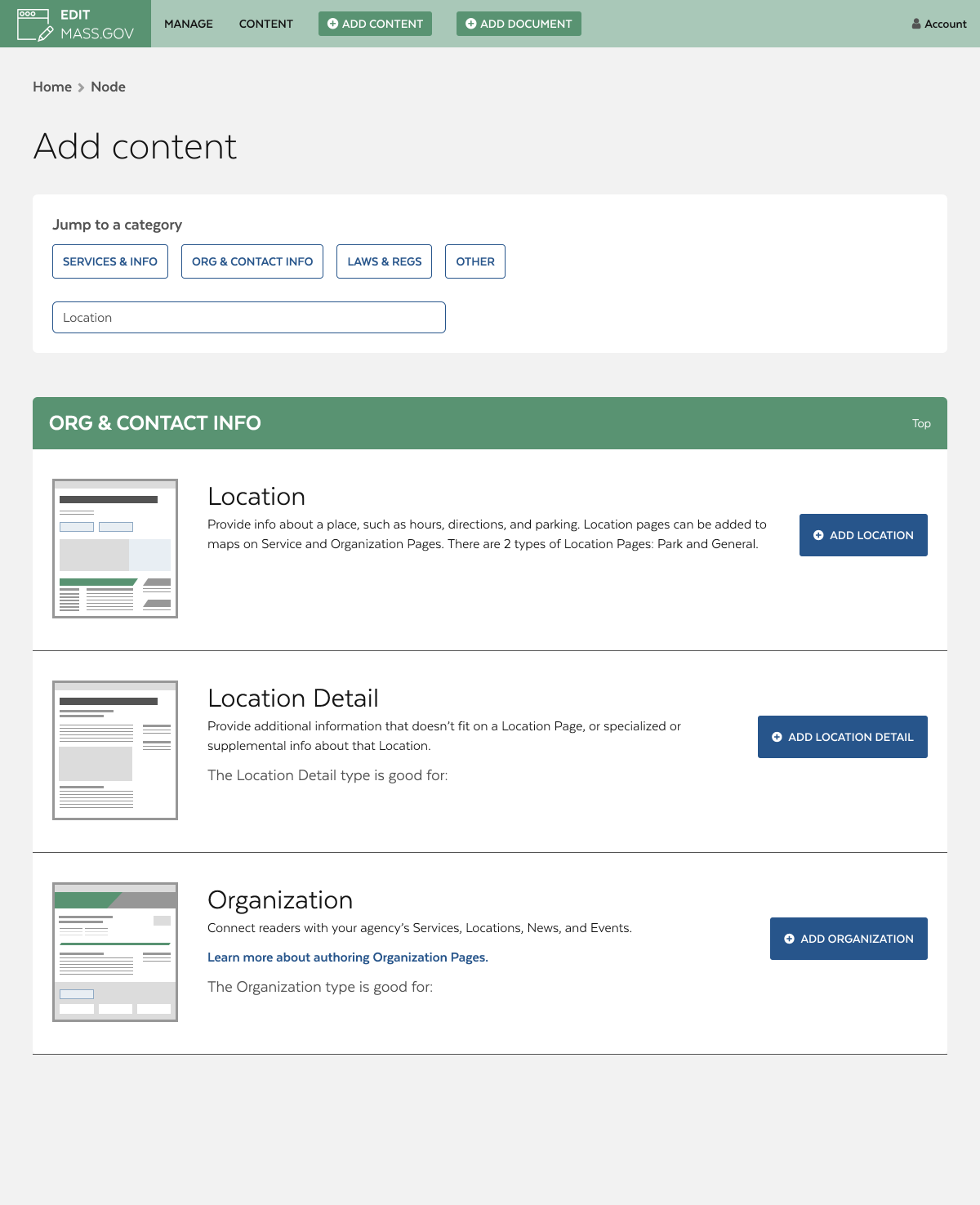Click the Location search input field
The height and width of the screenshot is (1205, 980).
point(248,317)
